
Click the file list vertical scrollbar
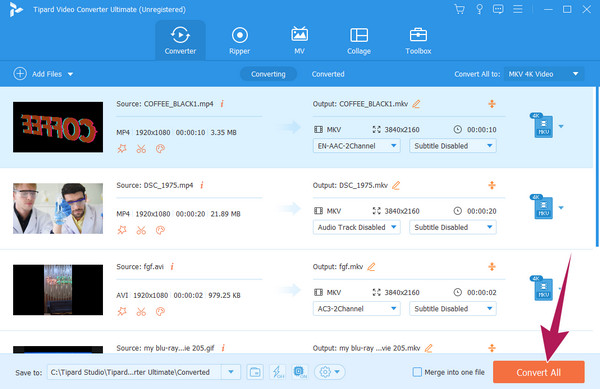tap(597, 167)
